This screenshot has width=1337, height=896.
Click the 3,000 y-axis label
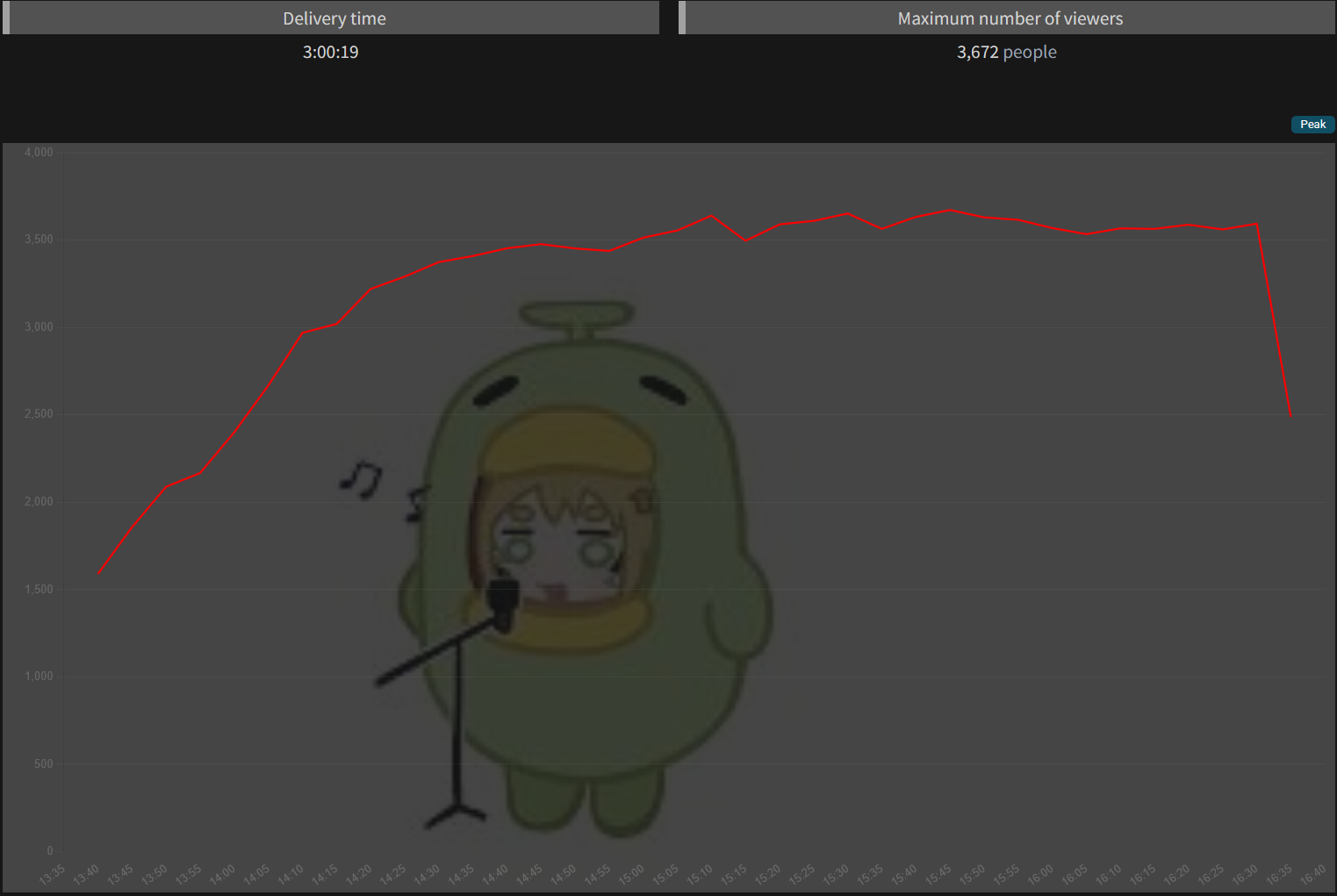39,327
